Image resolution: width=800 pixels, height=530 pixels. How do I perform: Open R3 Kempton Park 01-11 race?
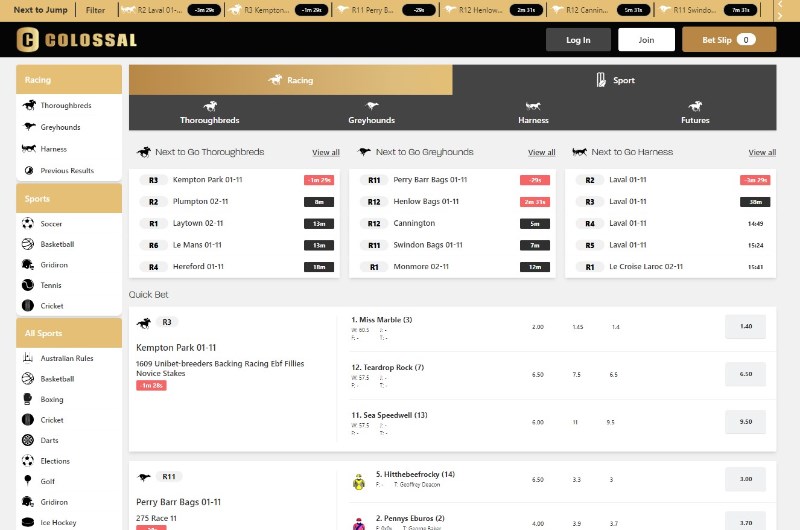(x=235, y=180)
